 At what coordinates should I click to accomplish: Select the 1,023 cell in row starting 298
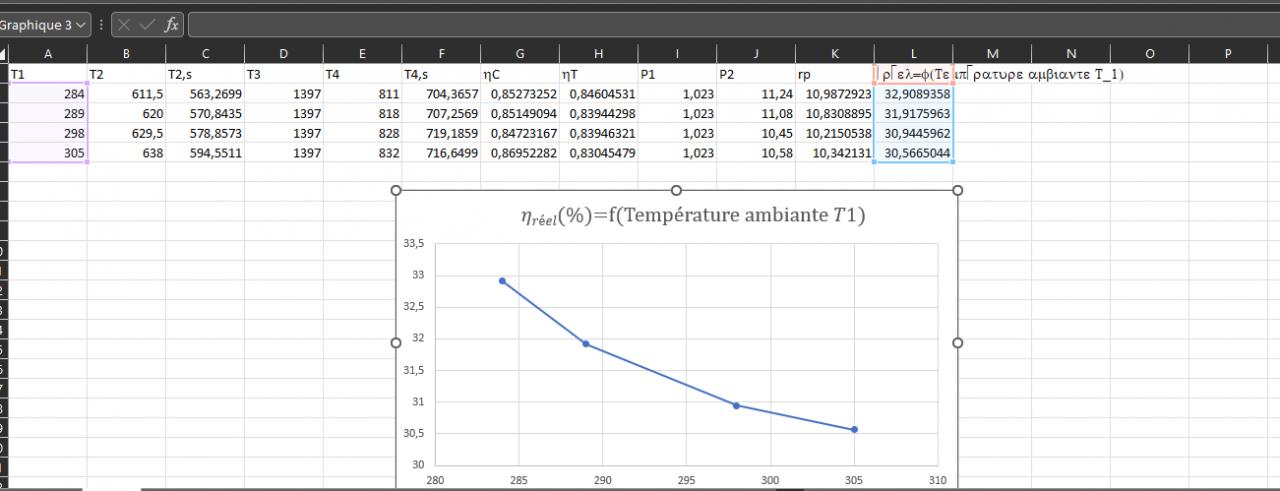point(677,133)
